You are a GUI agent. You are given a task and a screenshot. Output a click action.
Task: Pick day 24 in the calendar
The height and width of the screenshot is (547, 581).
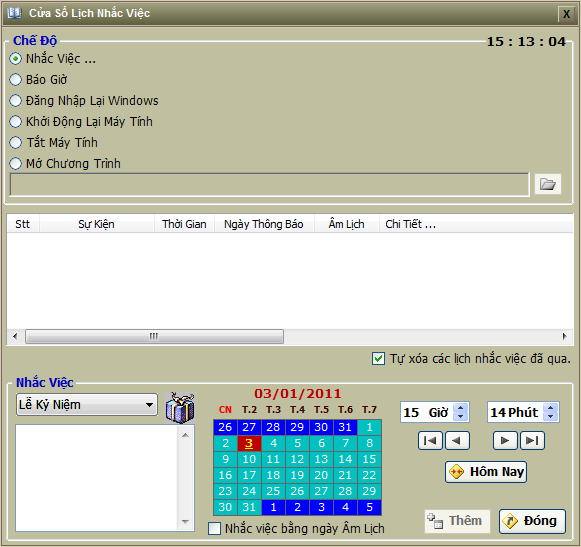(249, 491)
